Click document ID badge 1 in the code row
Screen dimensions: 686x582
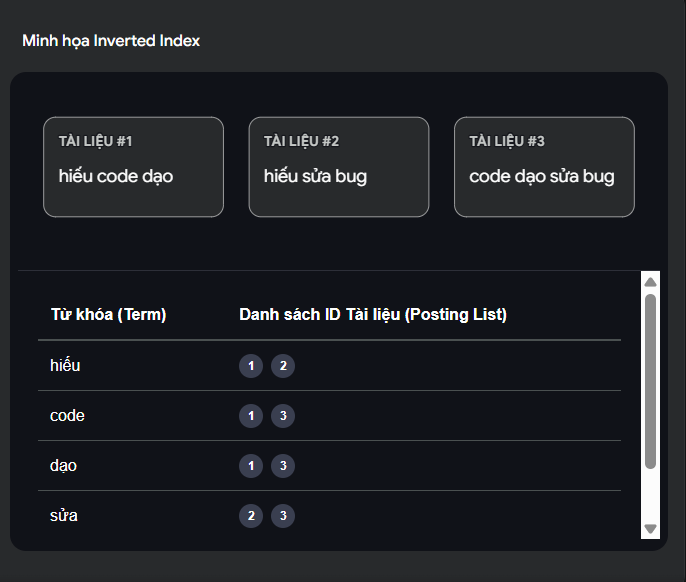(x=250, y=416)
